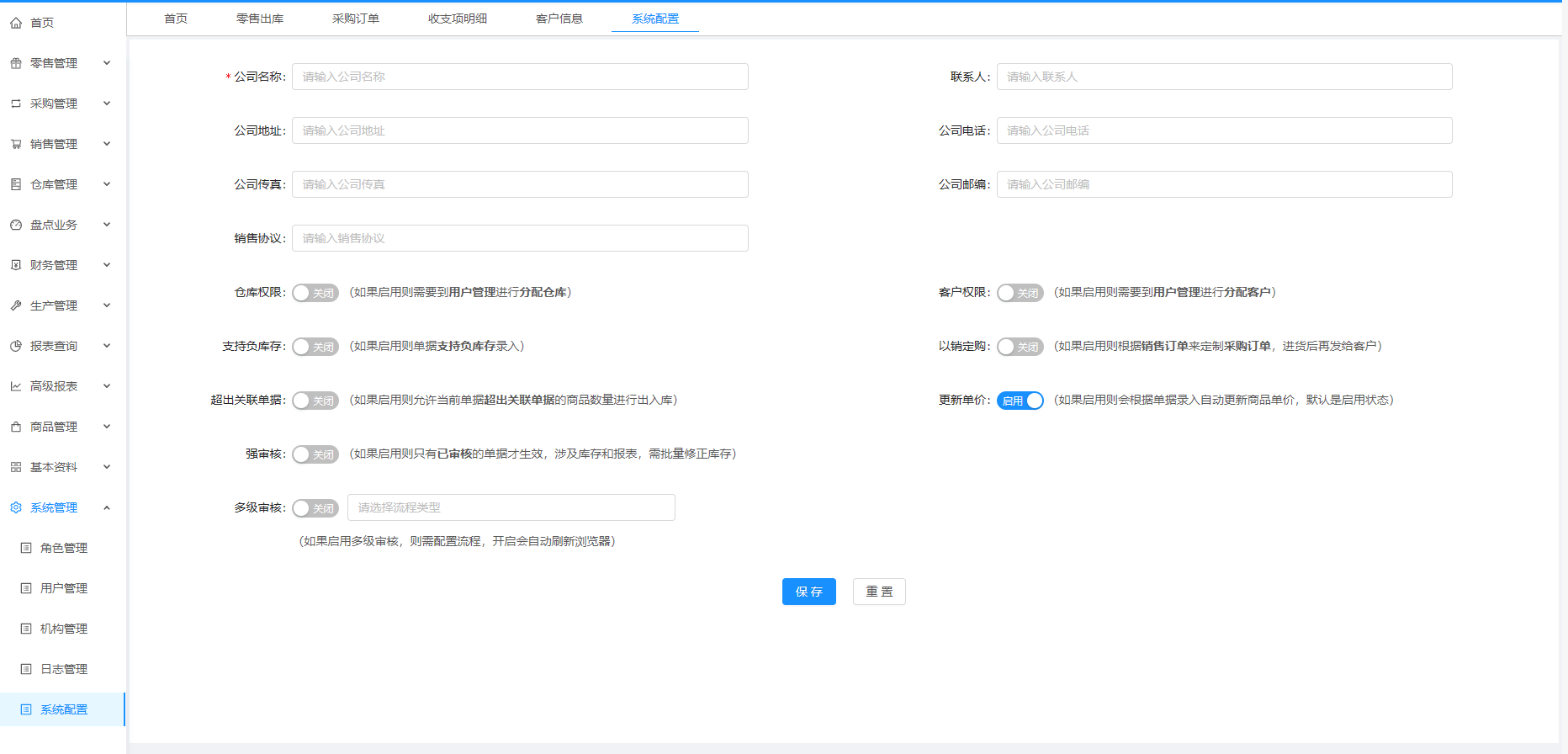The width and height of the screenshot is (1568, 754).
Task: Expand the 基本资料 chevron
Action: click(107, 467)
